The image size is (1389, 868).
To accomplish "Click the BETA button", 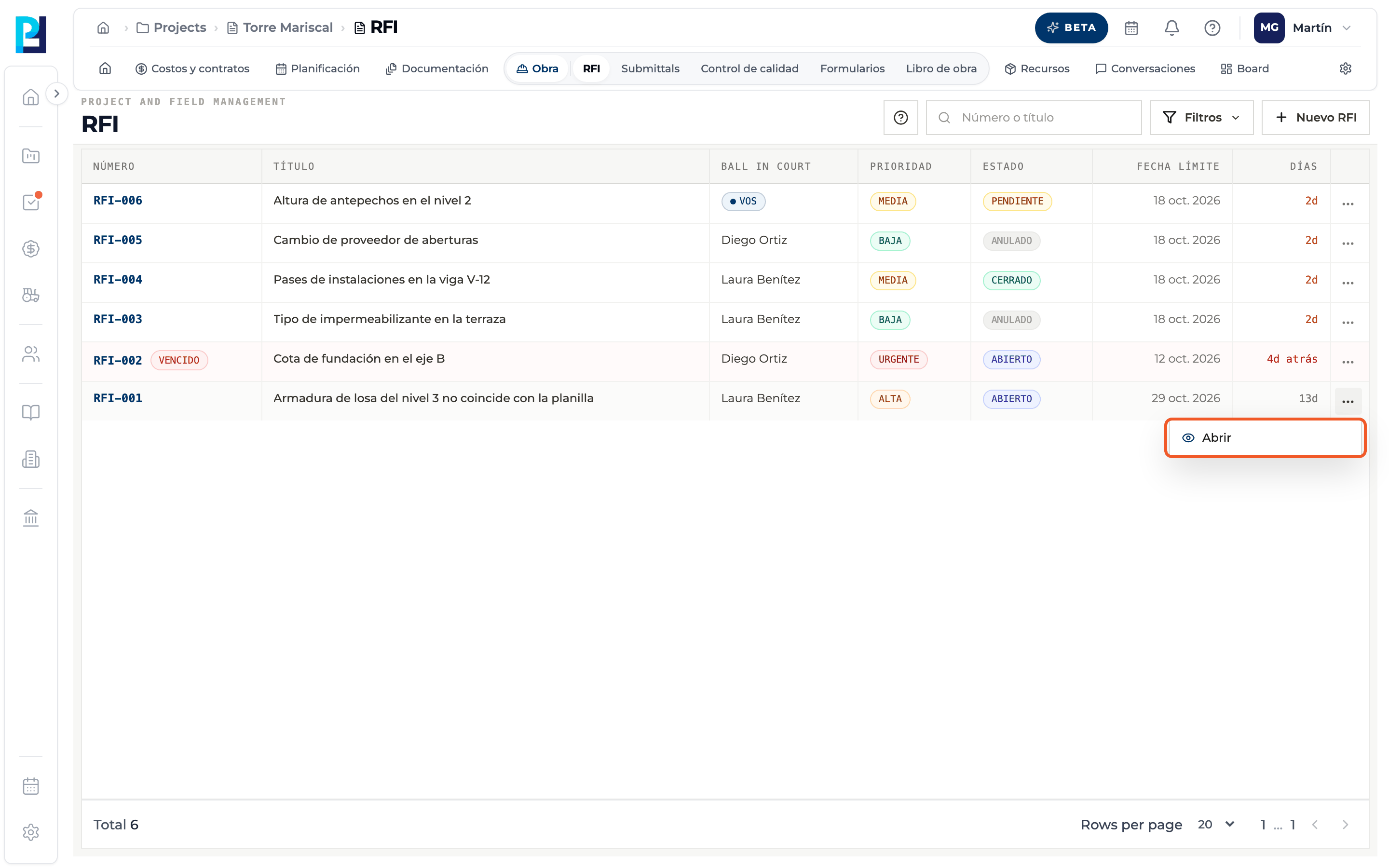I will 1071,27.
